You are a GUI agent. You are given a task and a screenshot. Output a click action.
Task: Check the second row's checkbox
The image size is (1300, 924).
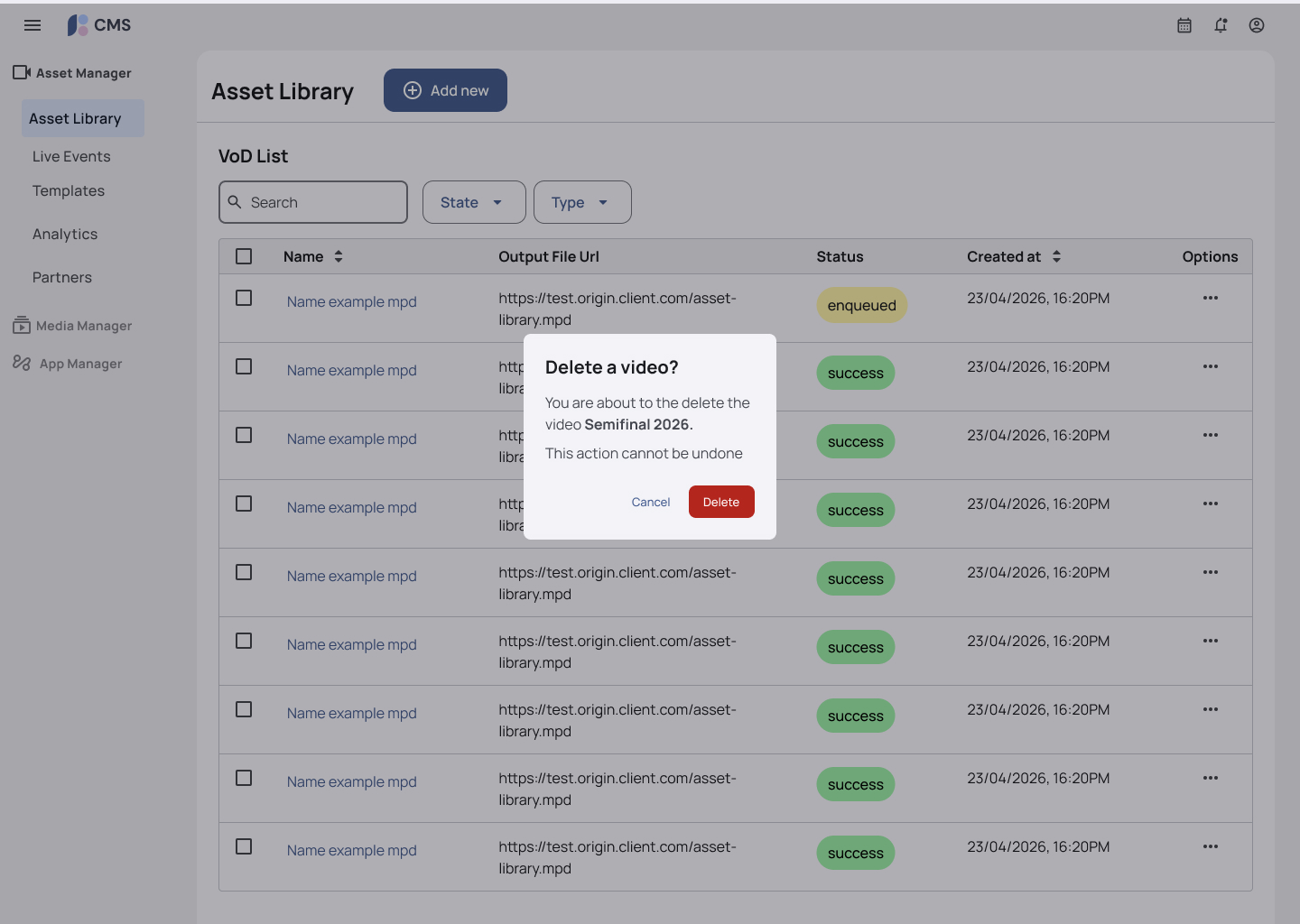(x=244, y=366)
